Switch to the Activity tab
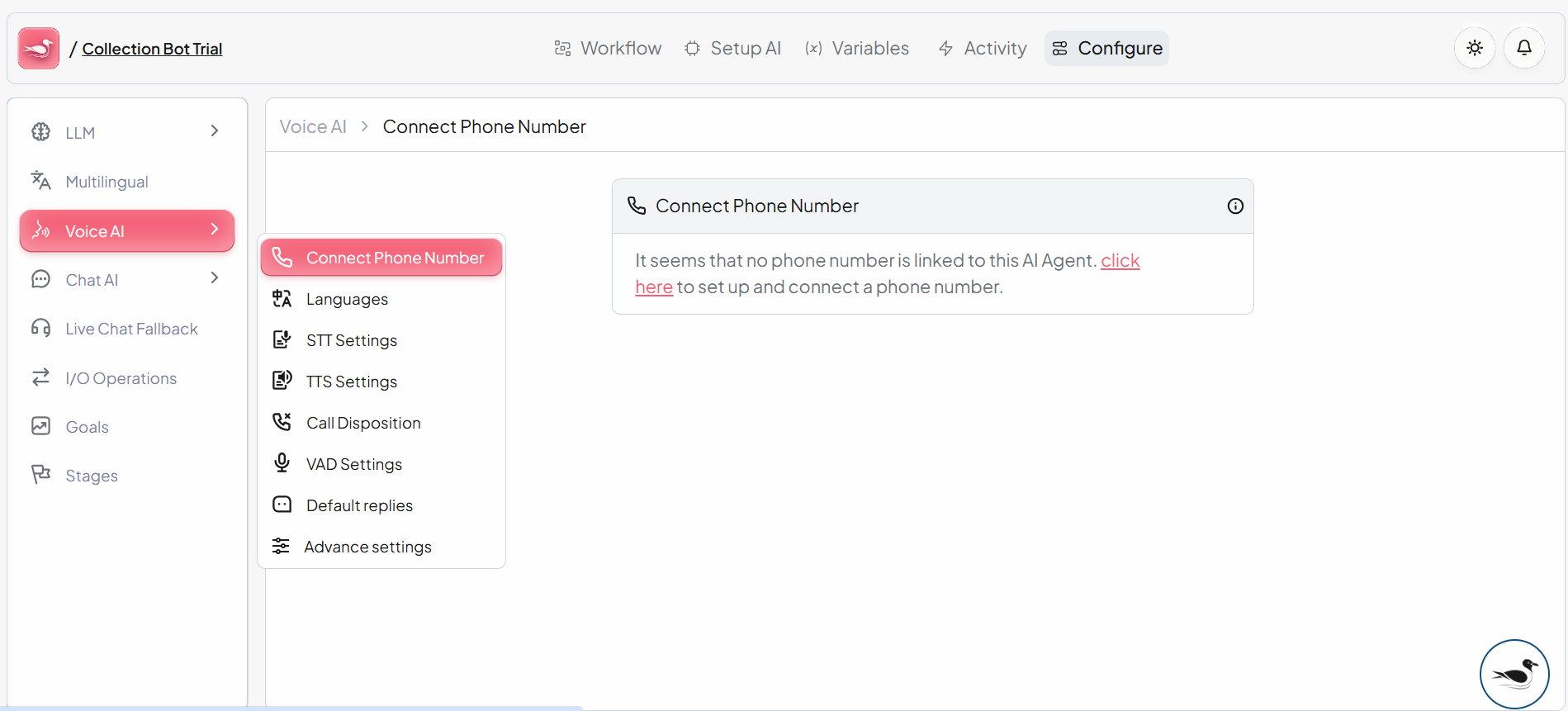 click(x=983, y=49)
